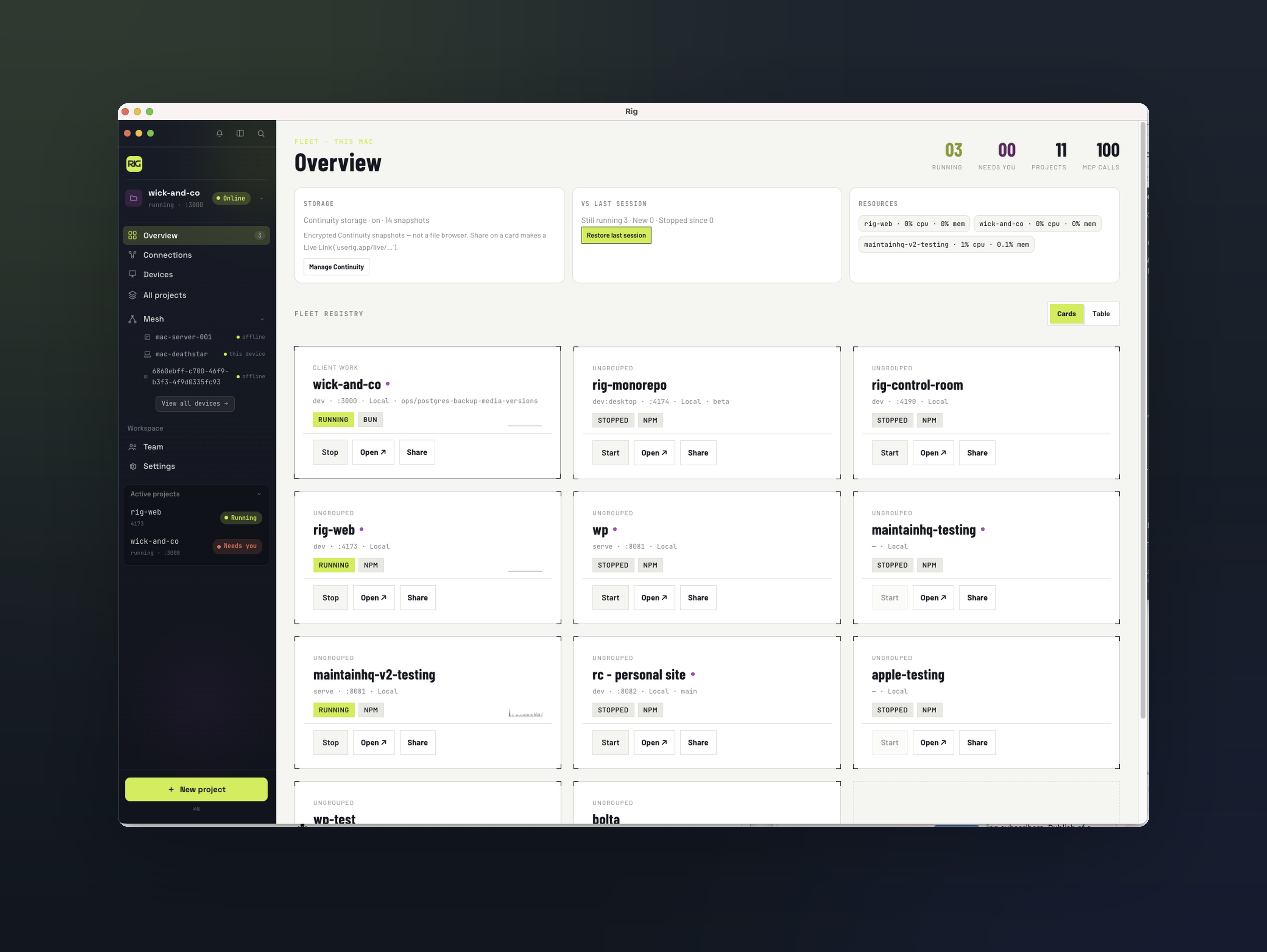Collapse the Active projects panel chevron

pos(259,494)
